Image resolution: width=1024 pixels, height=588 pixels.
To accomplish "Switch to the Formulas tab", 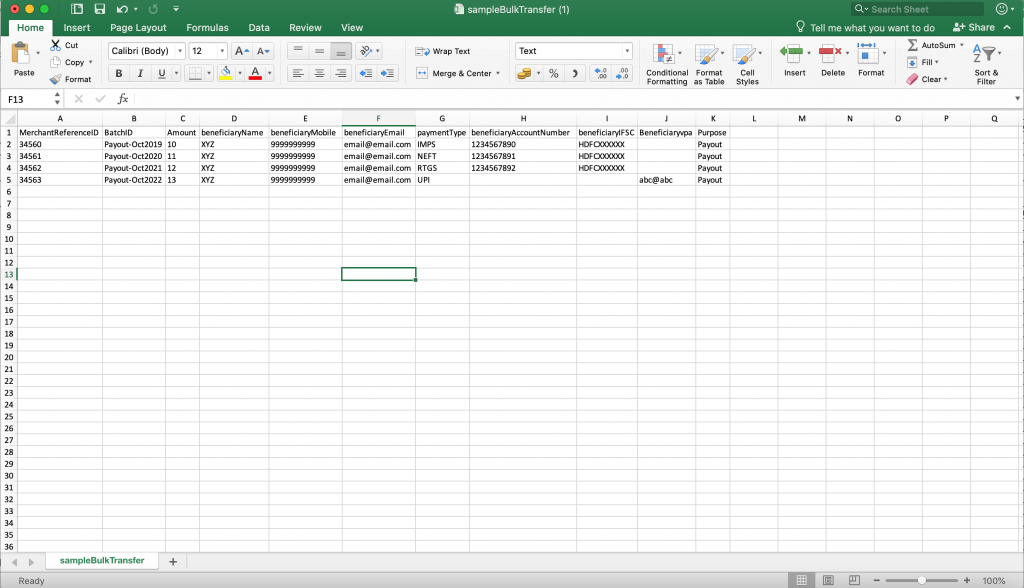I will tap(207, 27).
